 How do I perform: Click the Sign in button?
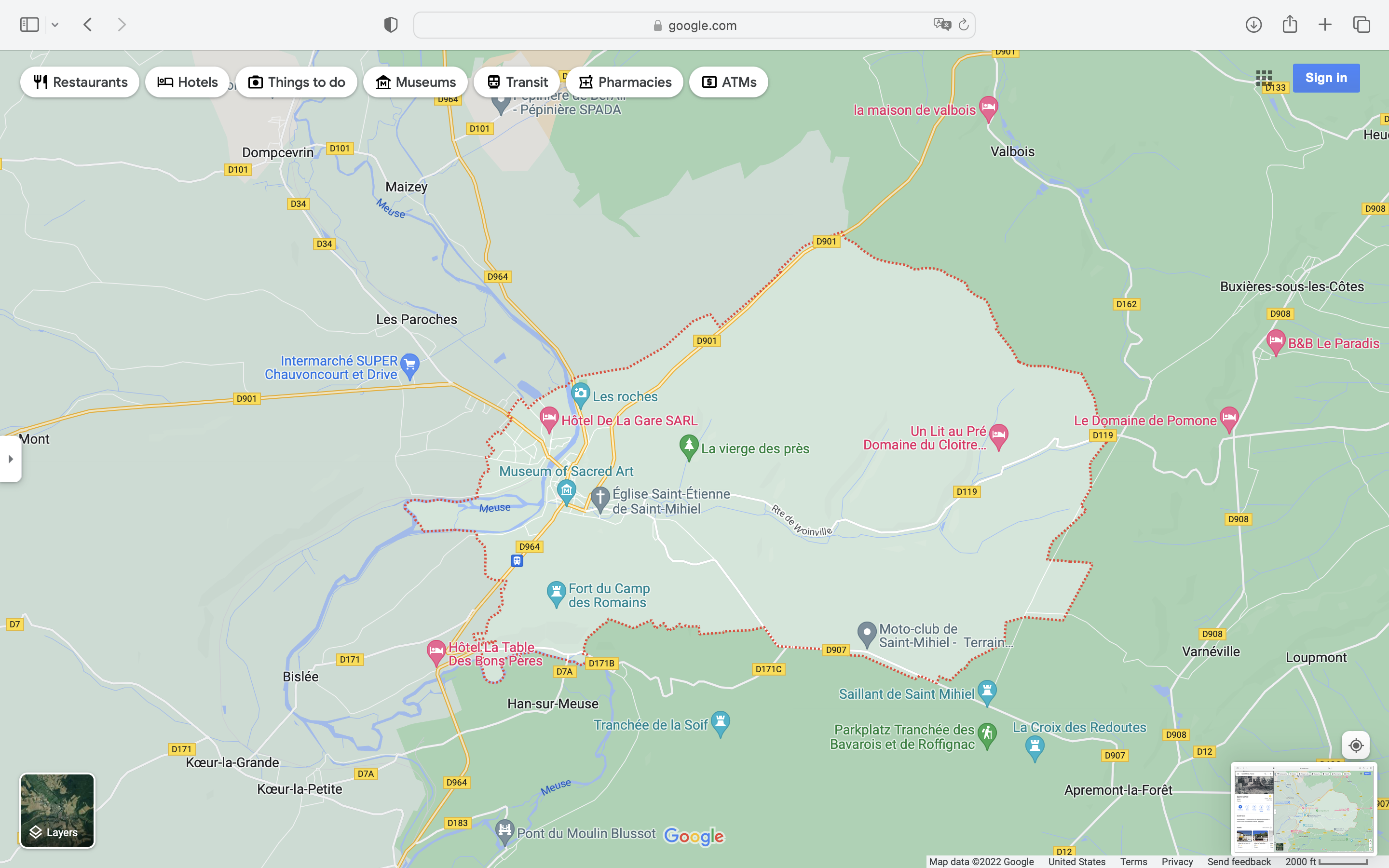(x=1325, y=78)
